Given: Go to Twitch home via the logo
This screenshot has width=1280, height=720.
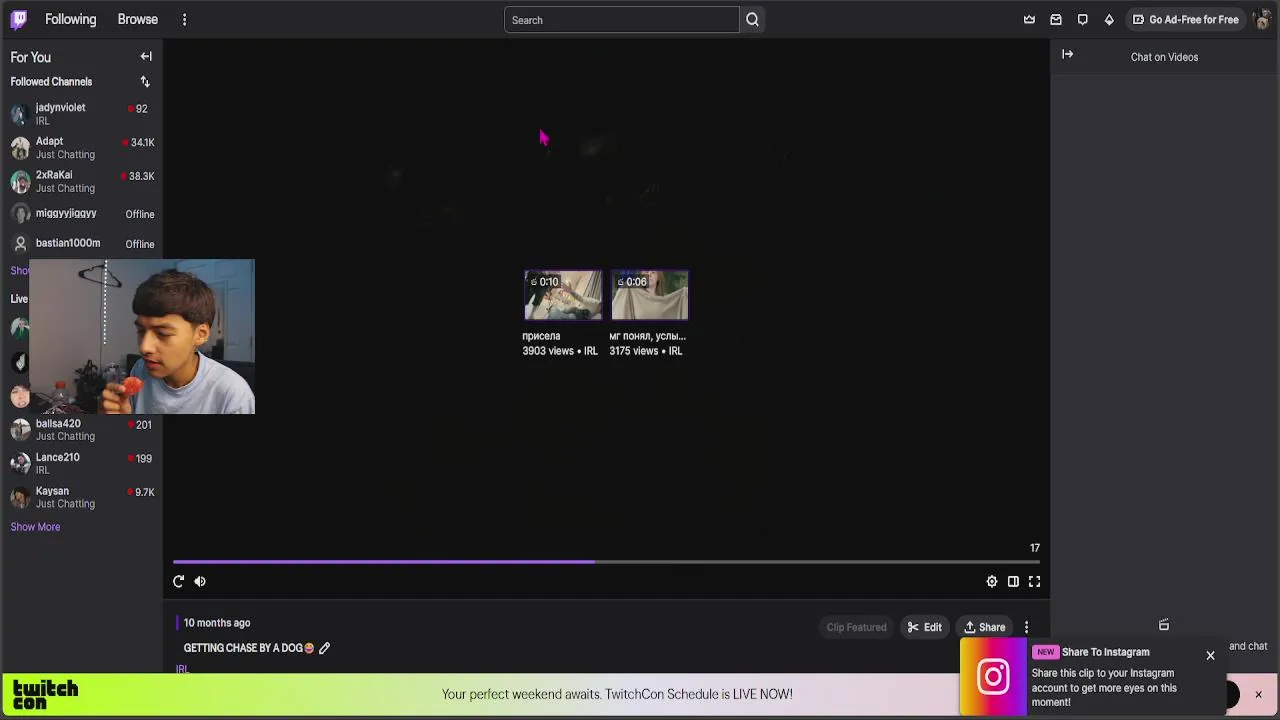Looking at the screenshot, I should pyautogui.click(x=19, y=19).
